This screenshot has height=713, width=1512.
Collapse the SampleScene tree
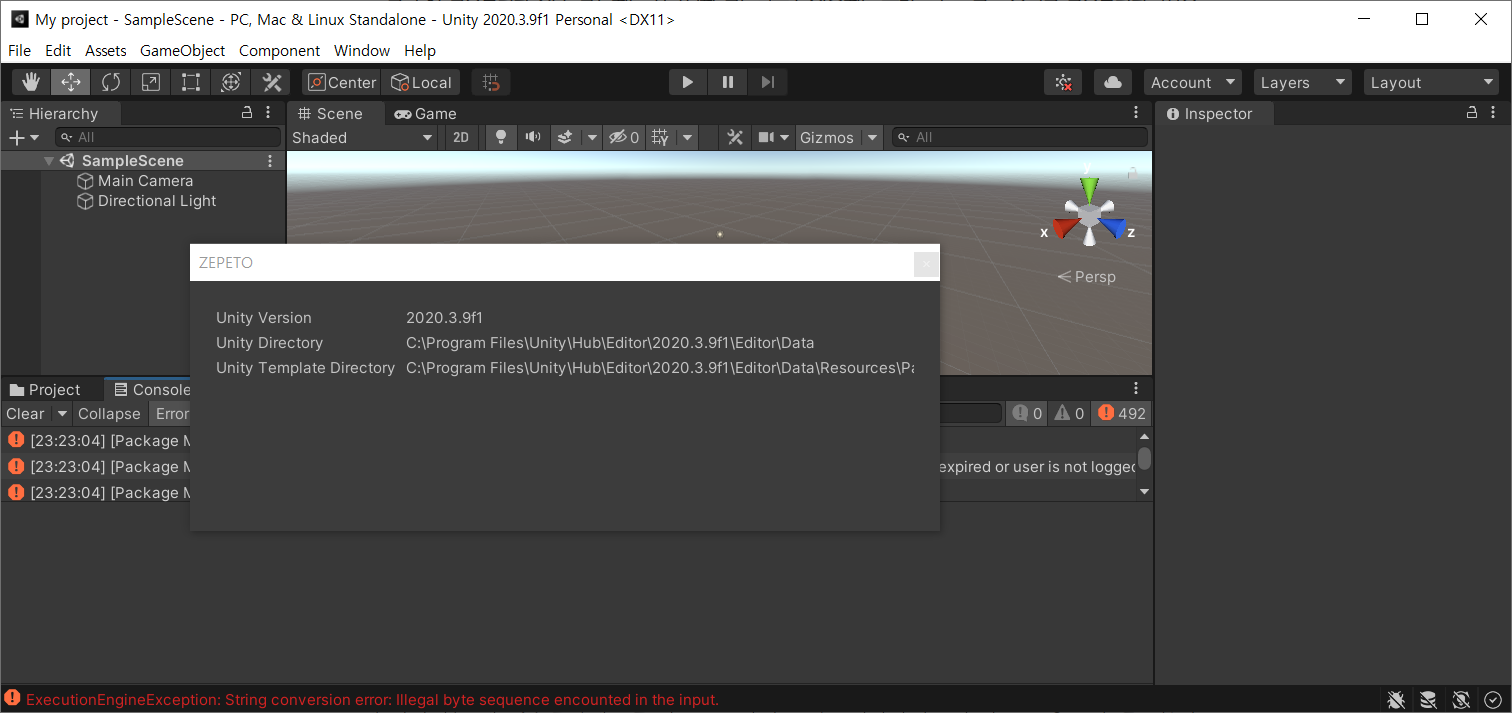[49, 160]
